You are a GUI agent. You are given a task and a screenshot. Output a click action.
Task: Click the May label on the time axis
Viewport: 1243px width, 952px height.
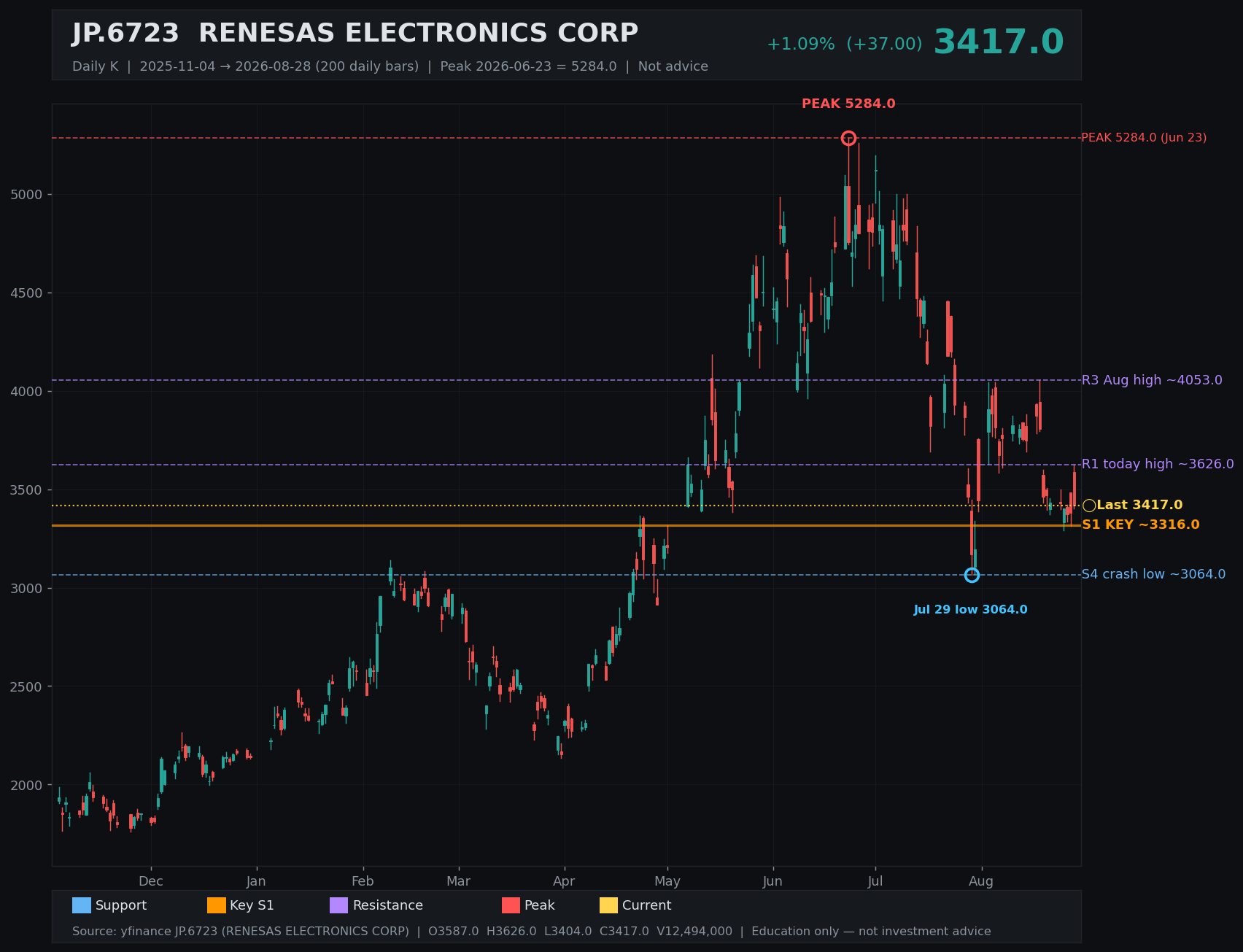[x=667, y=881]
